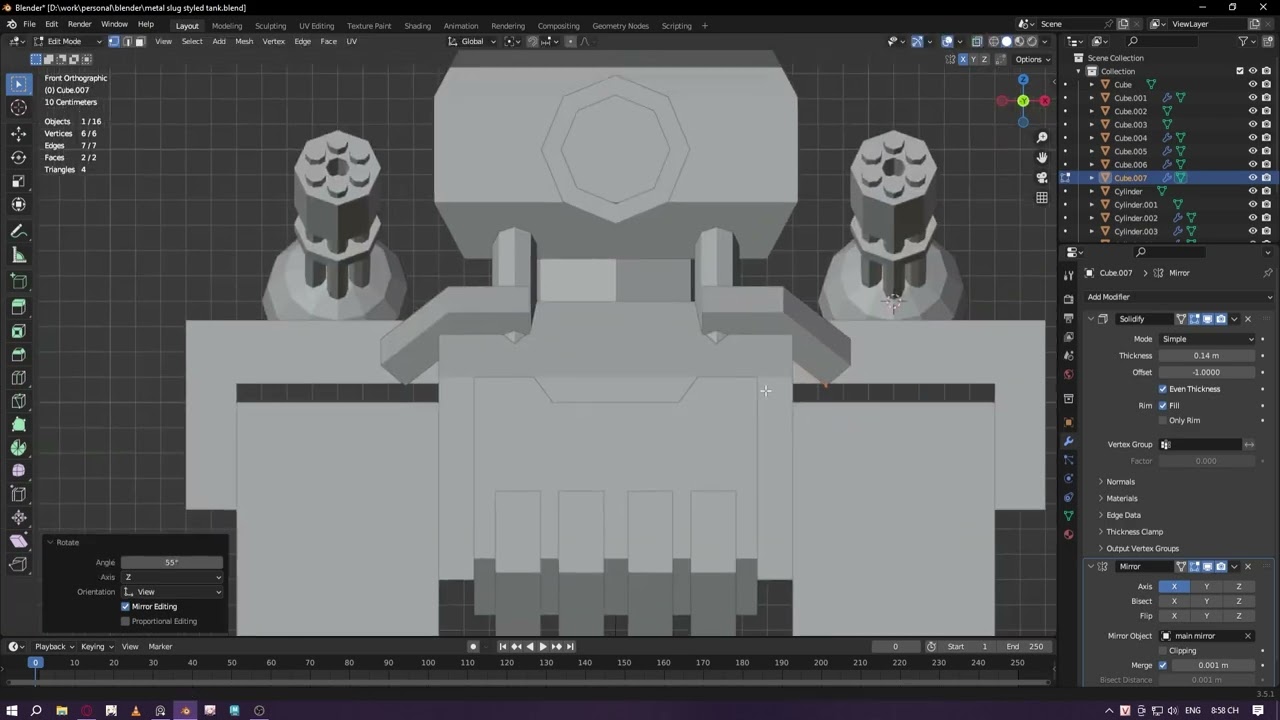1280x720 pixels.
Task: Open the Global transform orientation dropdown
Action: pyautogui.click(x=472, y=41)
